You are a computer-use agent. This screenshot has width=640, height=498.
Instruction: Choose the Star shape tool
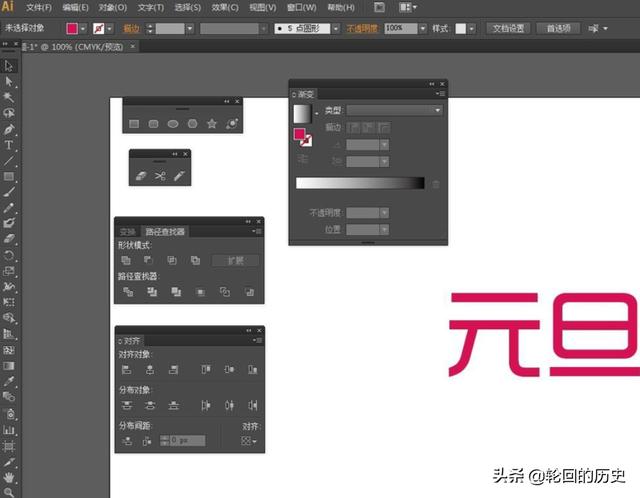point(211,124)
